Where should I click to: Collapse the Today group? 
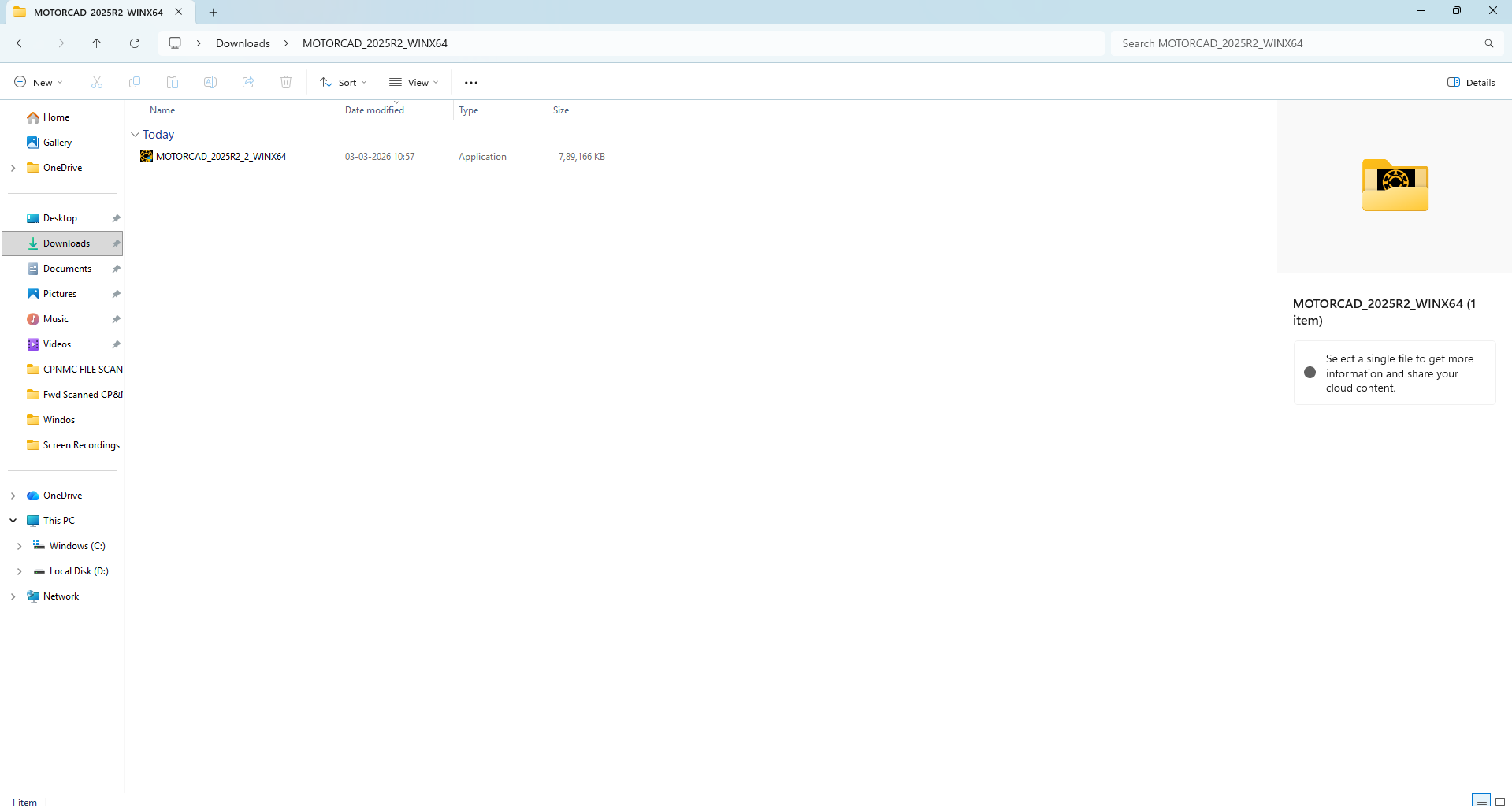(x=135, y=135)
